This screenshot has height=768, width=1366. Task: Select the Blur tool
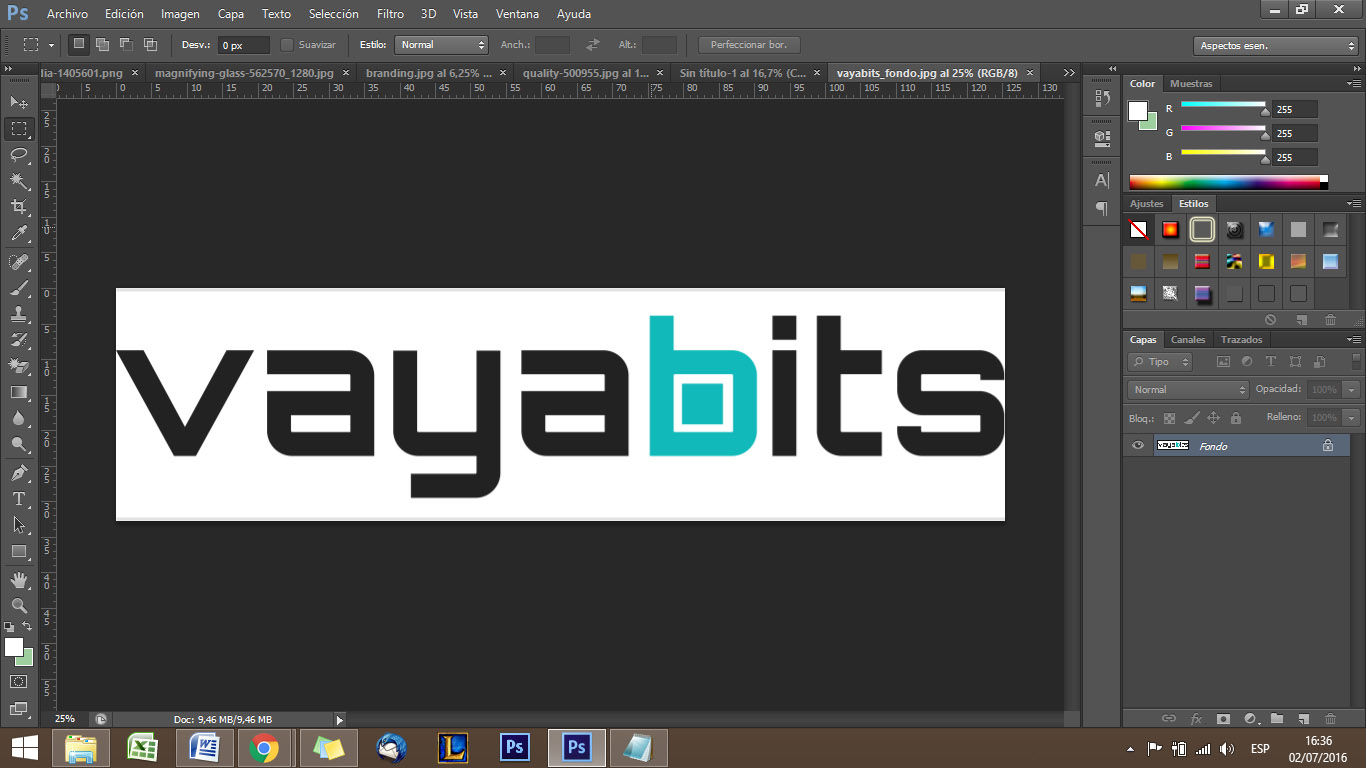(19, 418)
